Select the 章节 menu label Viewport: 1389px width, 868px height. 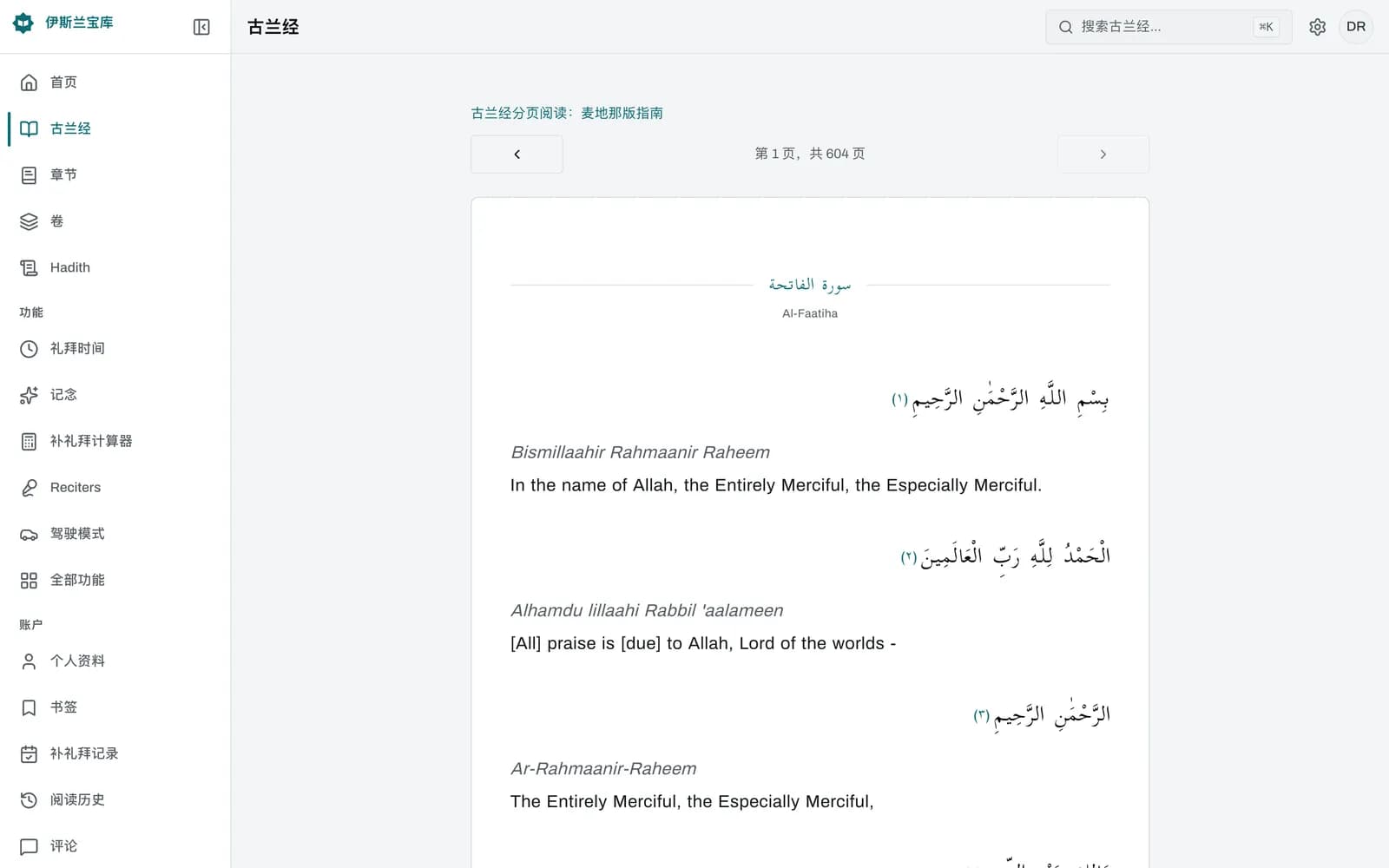coord(63,175)
